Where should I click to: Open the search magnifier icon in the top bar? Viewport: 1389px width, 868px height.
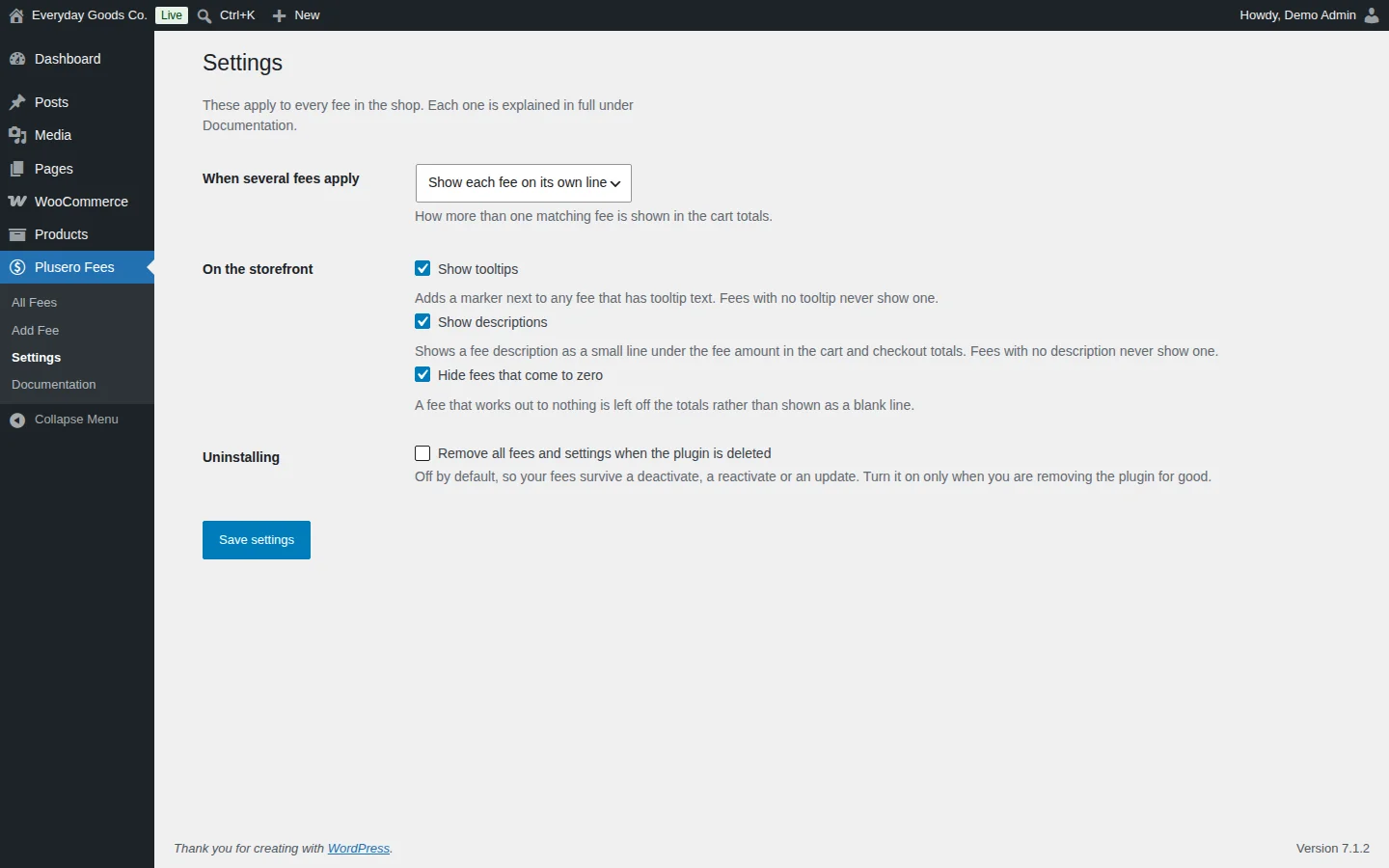coord(204,15)
